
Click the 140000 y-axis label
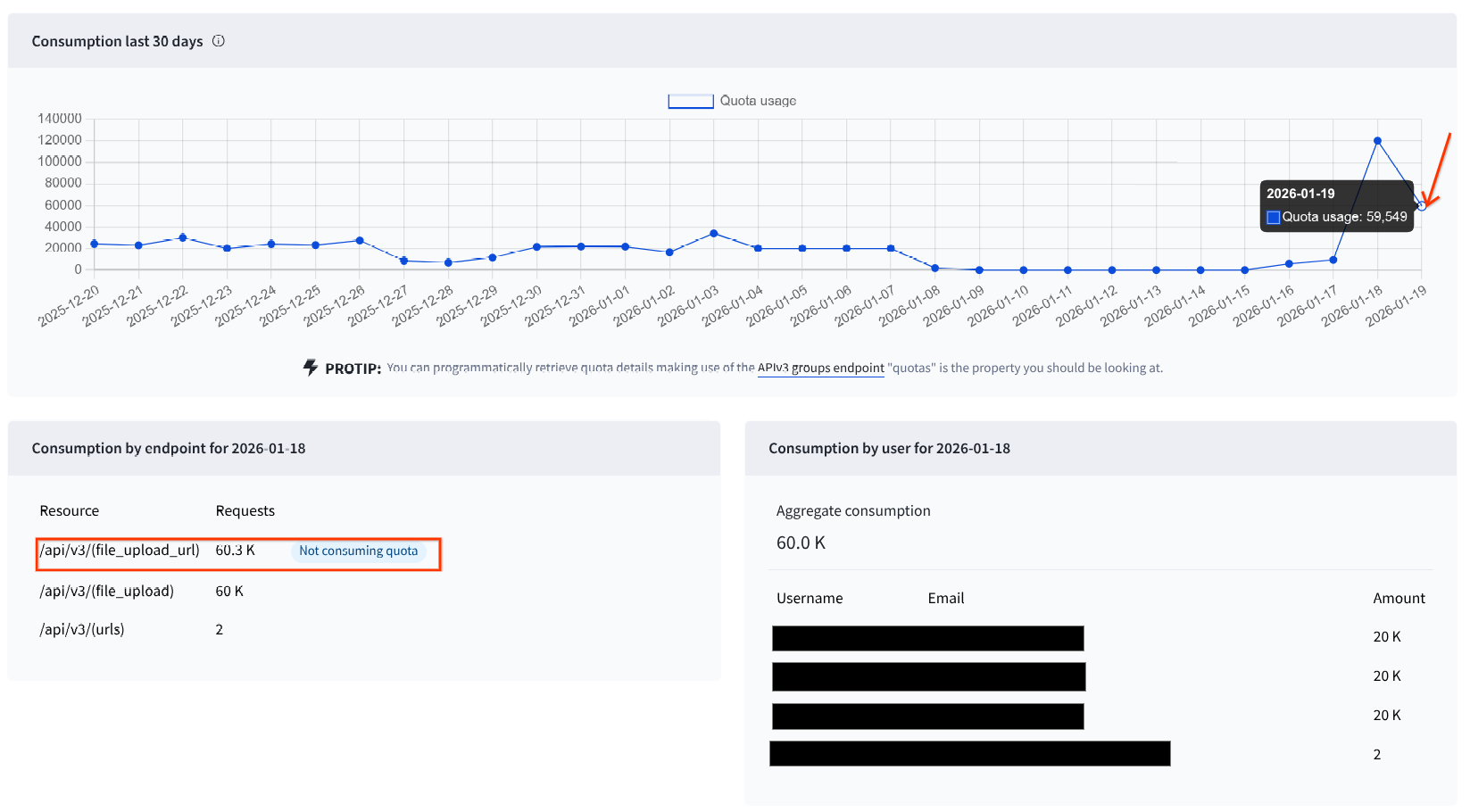[60, 119]
